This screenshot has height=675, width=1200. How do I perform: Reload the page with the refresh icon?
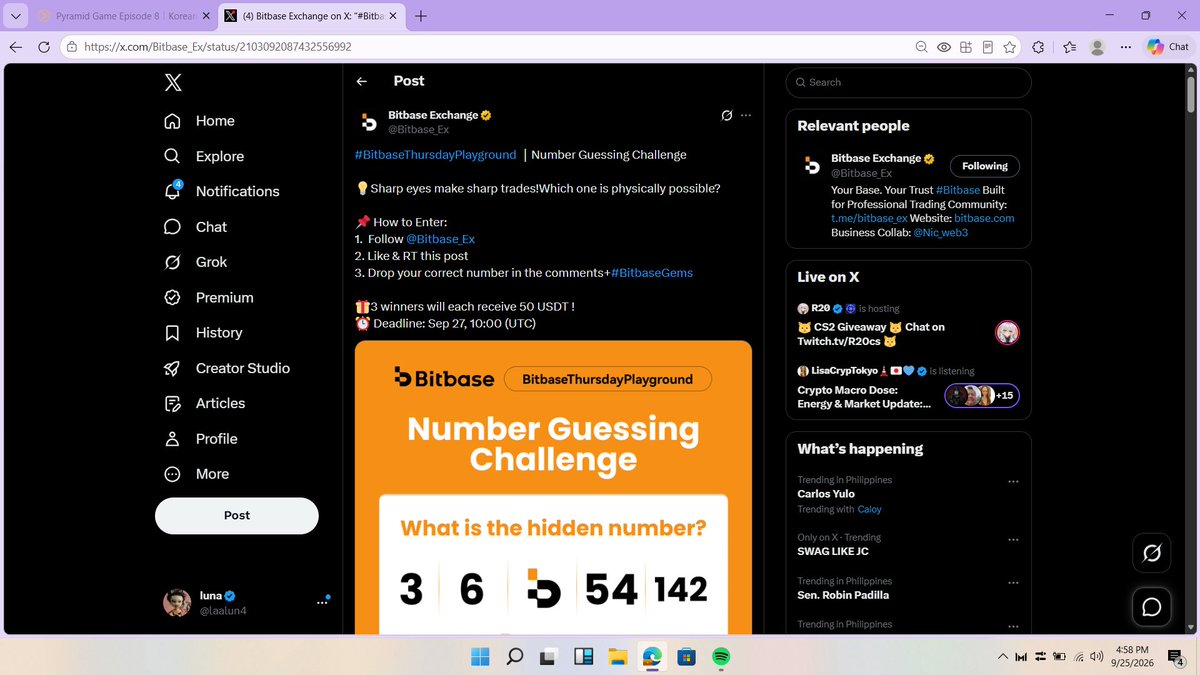[44, 47]
